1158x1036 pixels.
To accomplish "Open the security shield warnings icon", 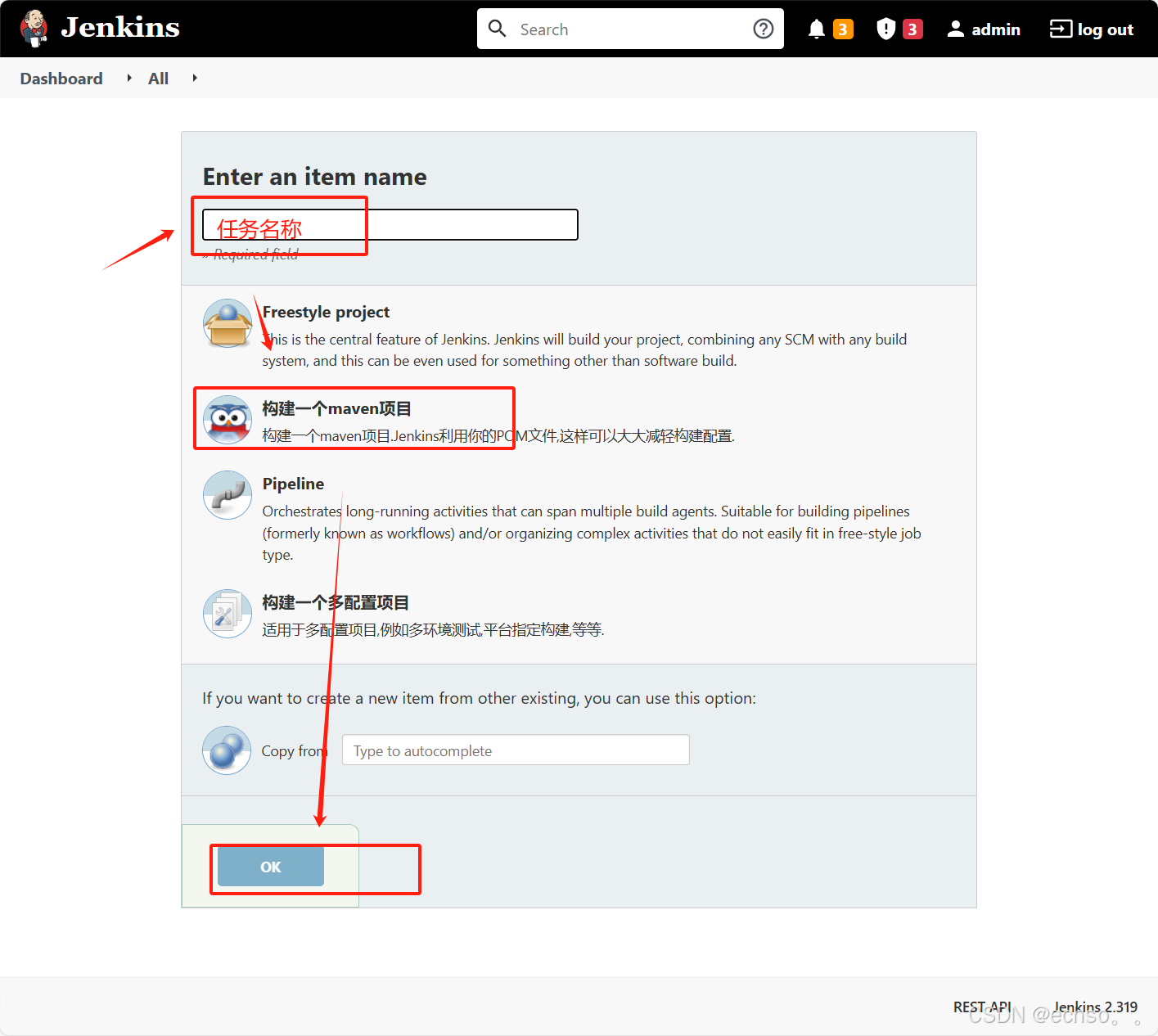I will (885, 29).
